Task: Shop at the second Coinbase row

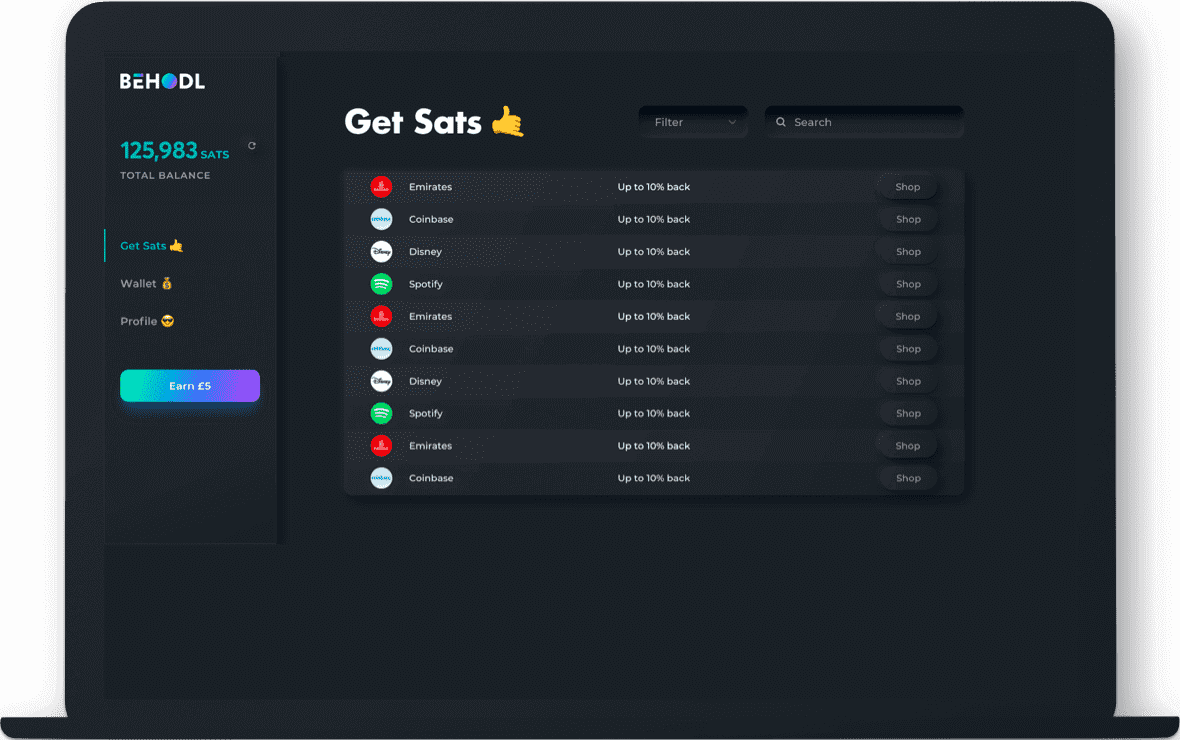Action: coord(908,349)
